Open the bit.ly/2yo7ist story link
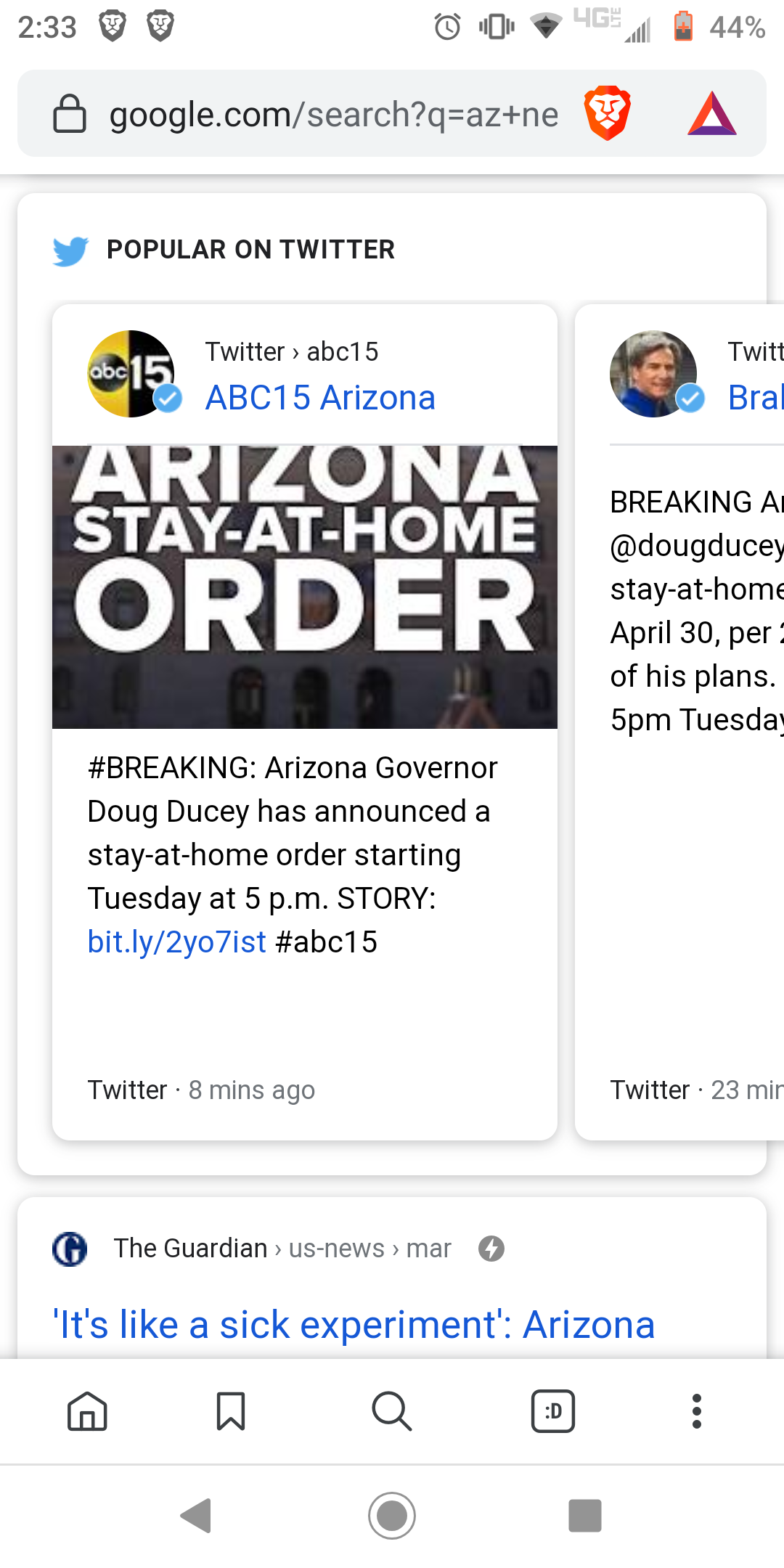 (177, 942)
